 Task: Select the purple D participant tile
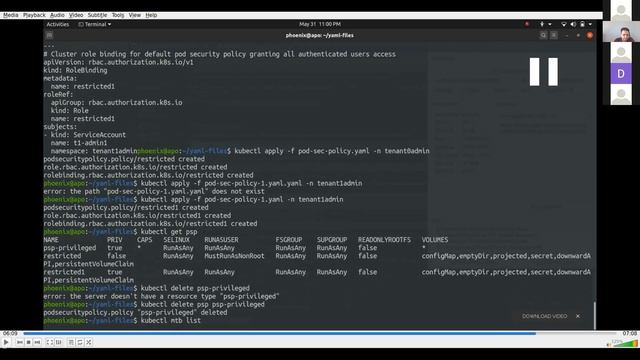(x=621, y=73)
